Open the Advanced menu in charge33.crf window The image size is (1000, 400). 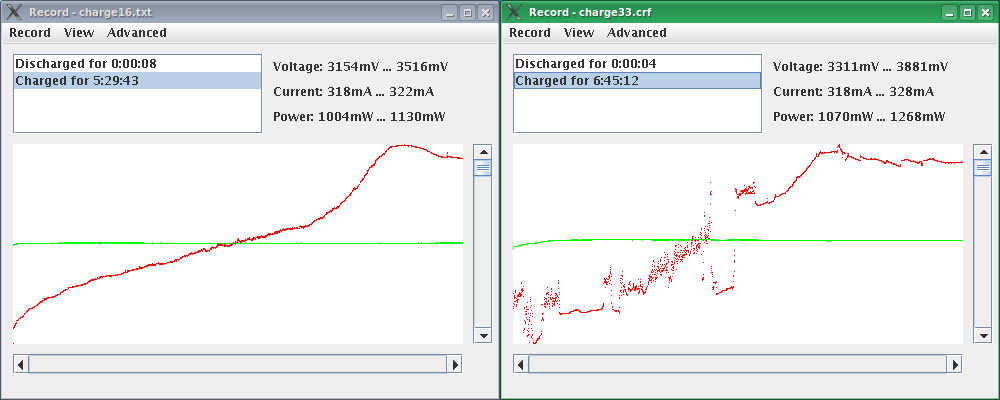click(637, 32)
